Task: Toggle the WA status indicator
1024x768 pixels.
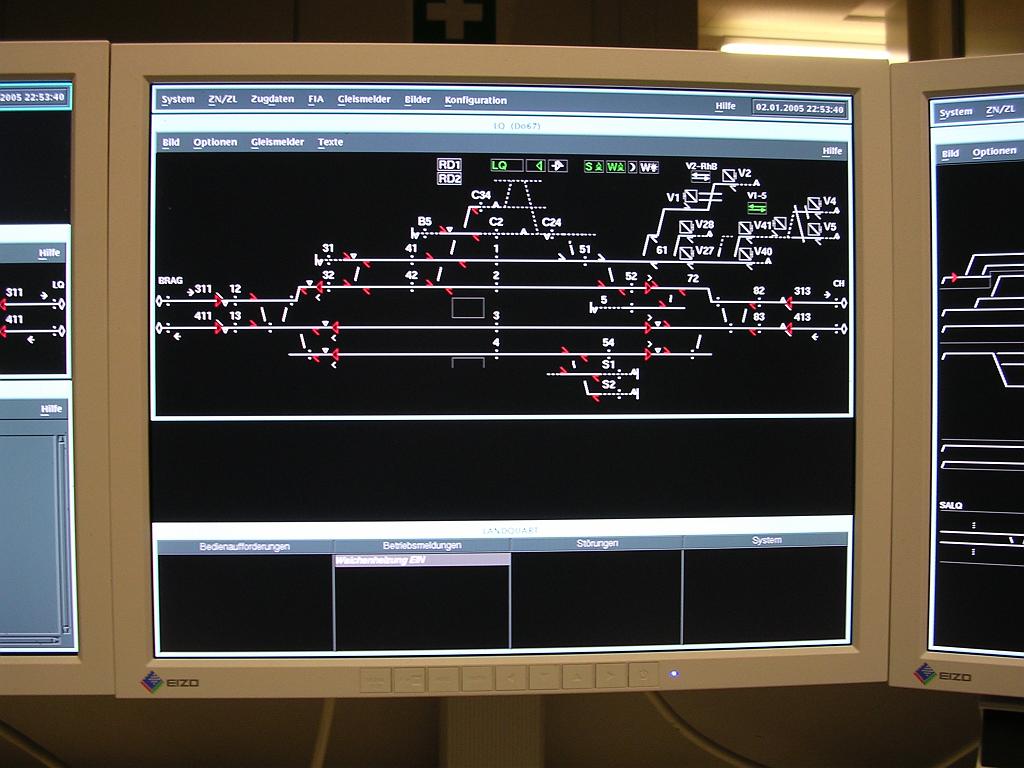Action: point(615,167)
